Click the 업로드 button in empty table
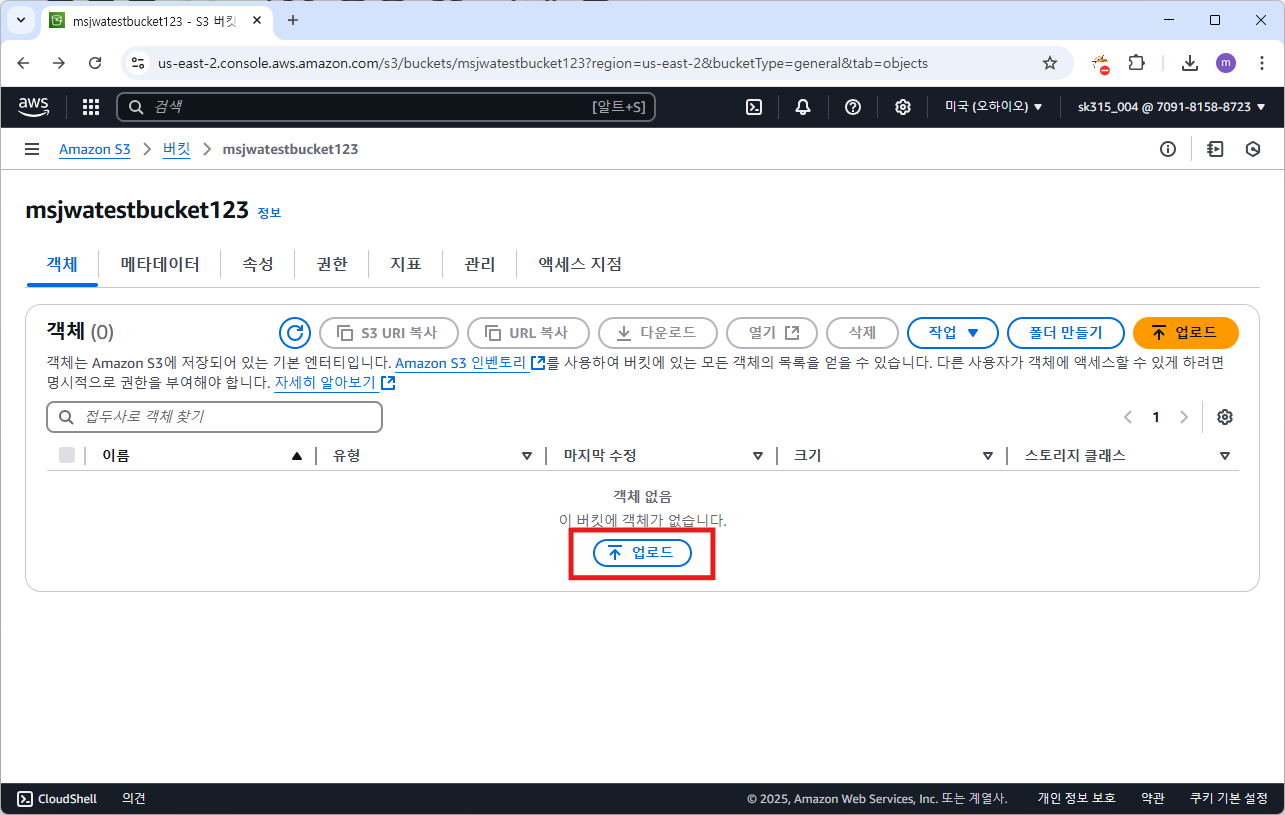1285x815 pixels. coord(642,553)
